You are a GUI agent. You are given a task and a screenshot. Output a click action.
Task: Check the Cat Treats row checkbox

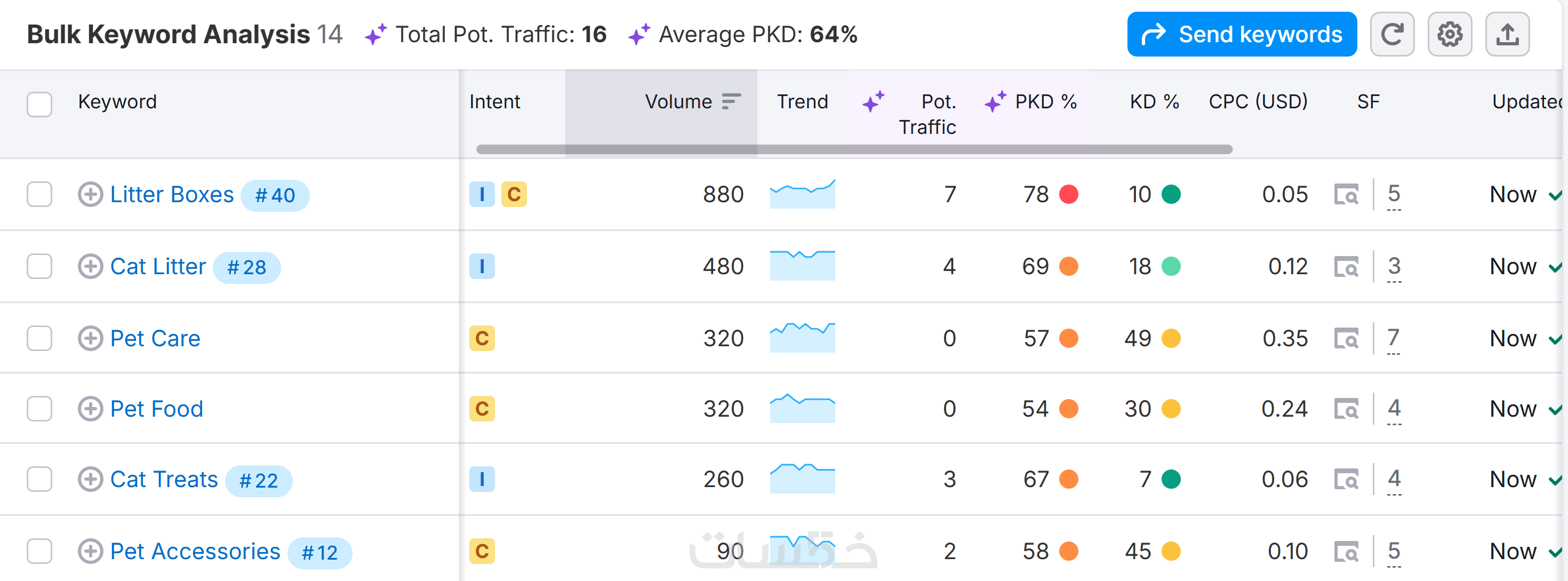(39, 479)
